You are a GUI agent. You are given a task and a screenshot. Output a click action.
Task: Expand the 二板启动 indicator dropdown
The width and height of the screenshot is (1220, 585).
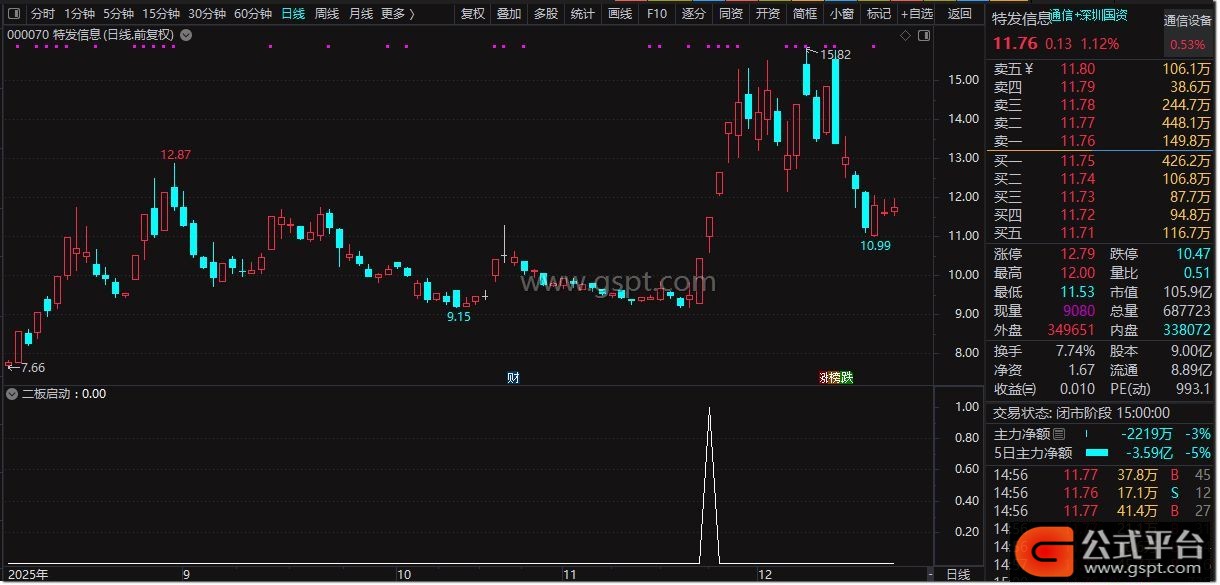(x=12, y=394)
